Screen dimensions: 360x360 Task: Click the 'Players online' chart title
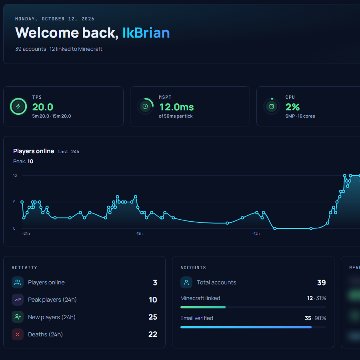(33, 151)
